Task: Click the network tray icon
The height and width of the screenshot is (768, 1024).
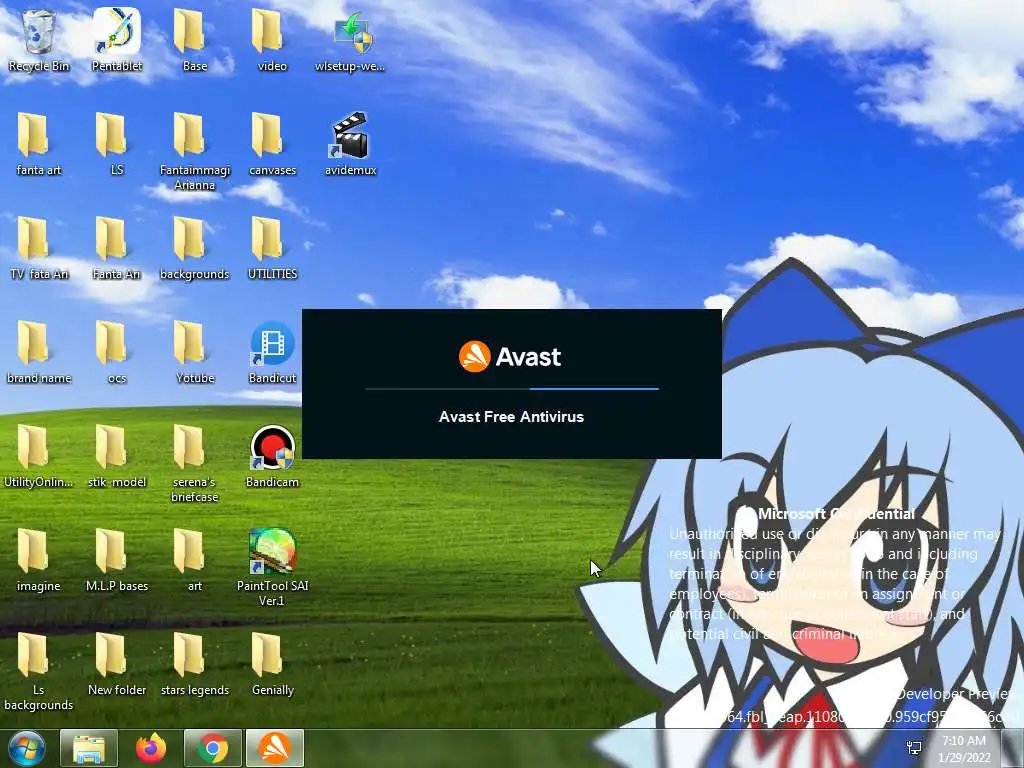Action: [x=914, y=748]
